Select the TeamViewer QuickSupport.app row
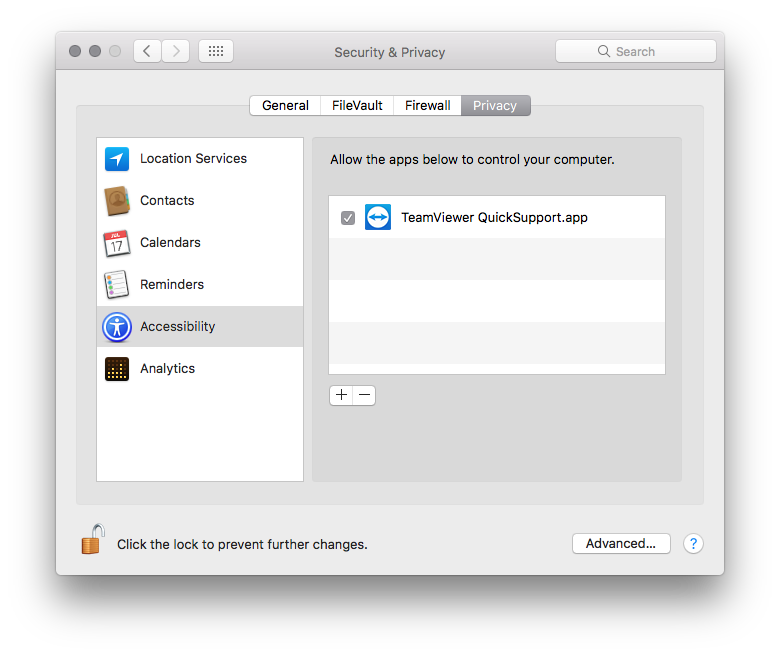 coord(520,217)
